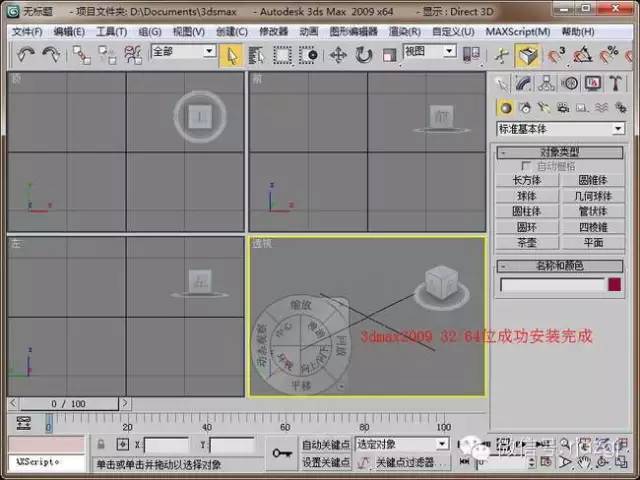Click the 长方体 box button

click(x=526, y=181)
